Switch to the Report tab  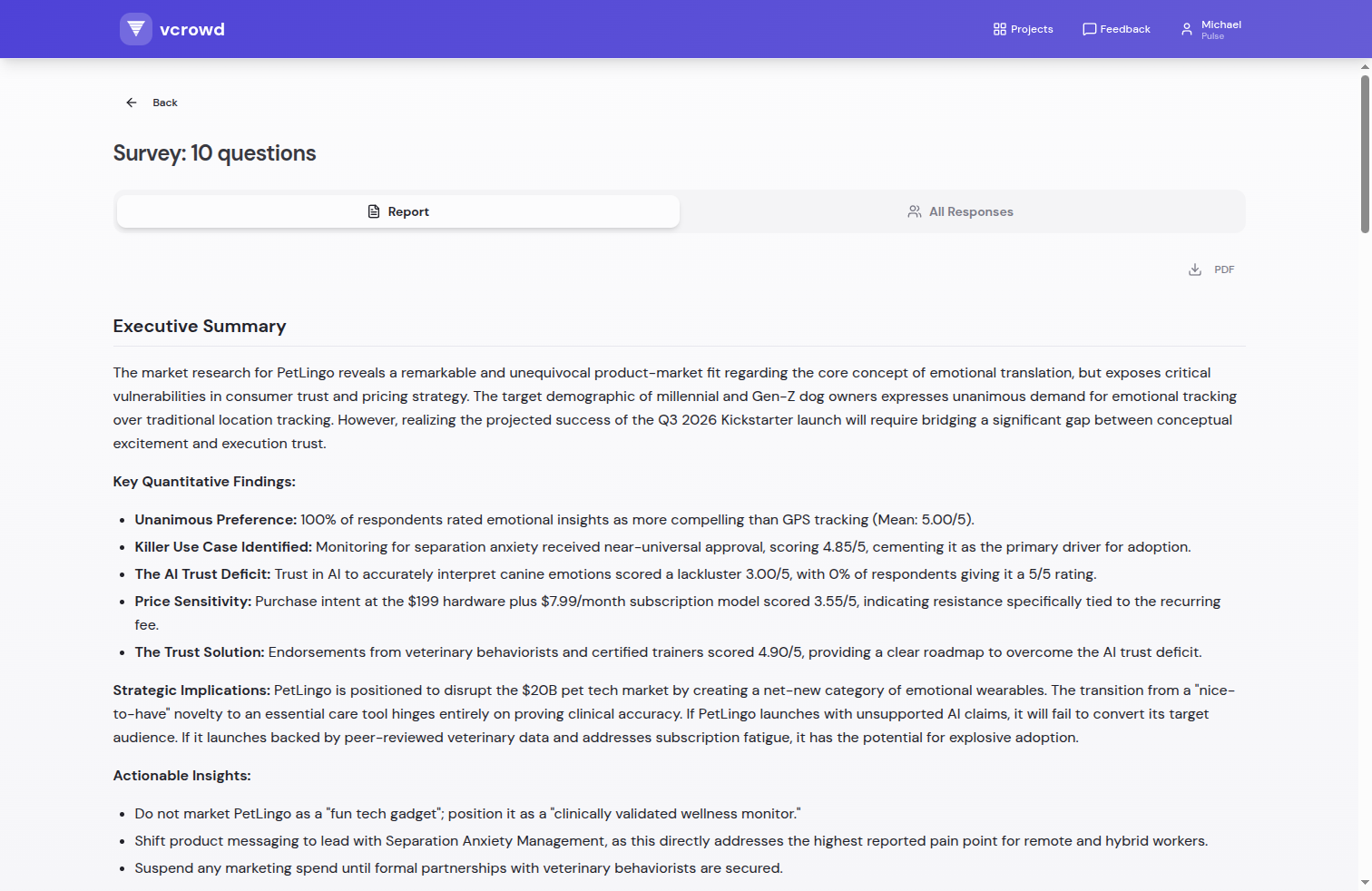[x=398, y=211]
